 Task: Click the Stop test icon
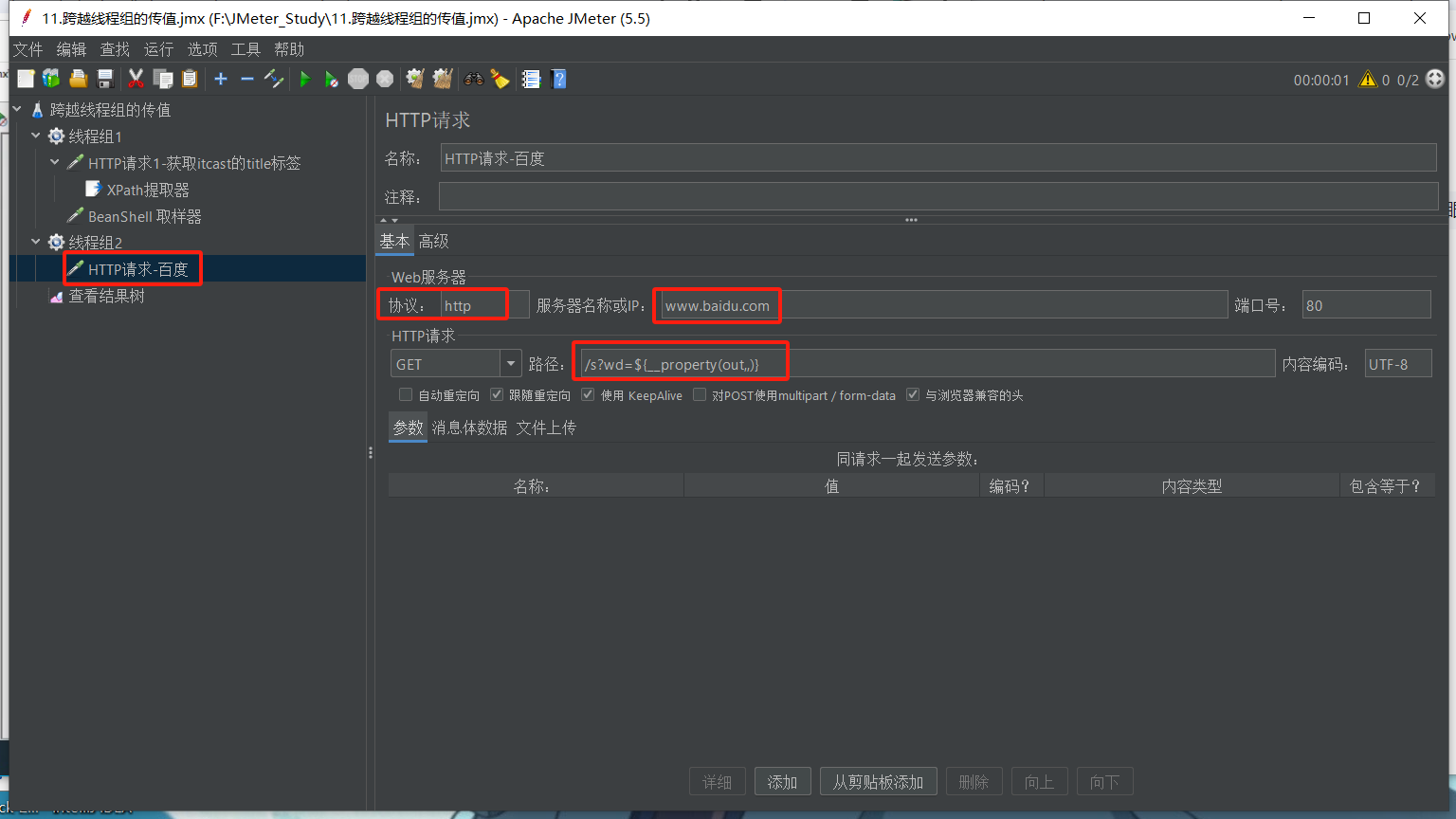point(358,79)
